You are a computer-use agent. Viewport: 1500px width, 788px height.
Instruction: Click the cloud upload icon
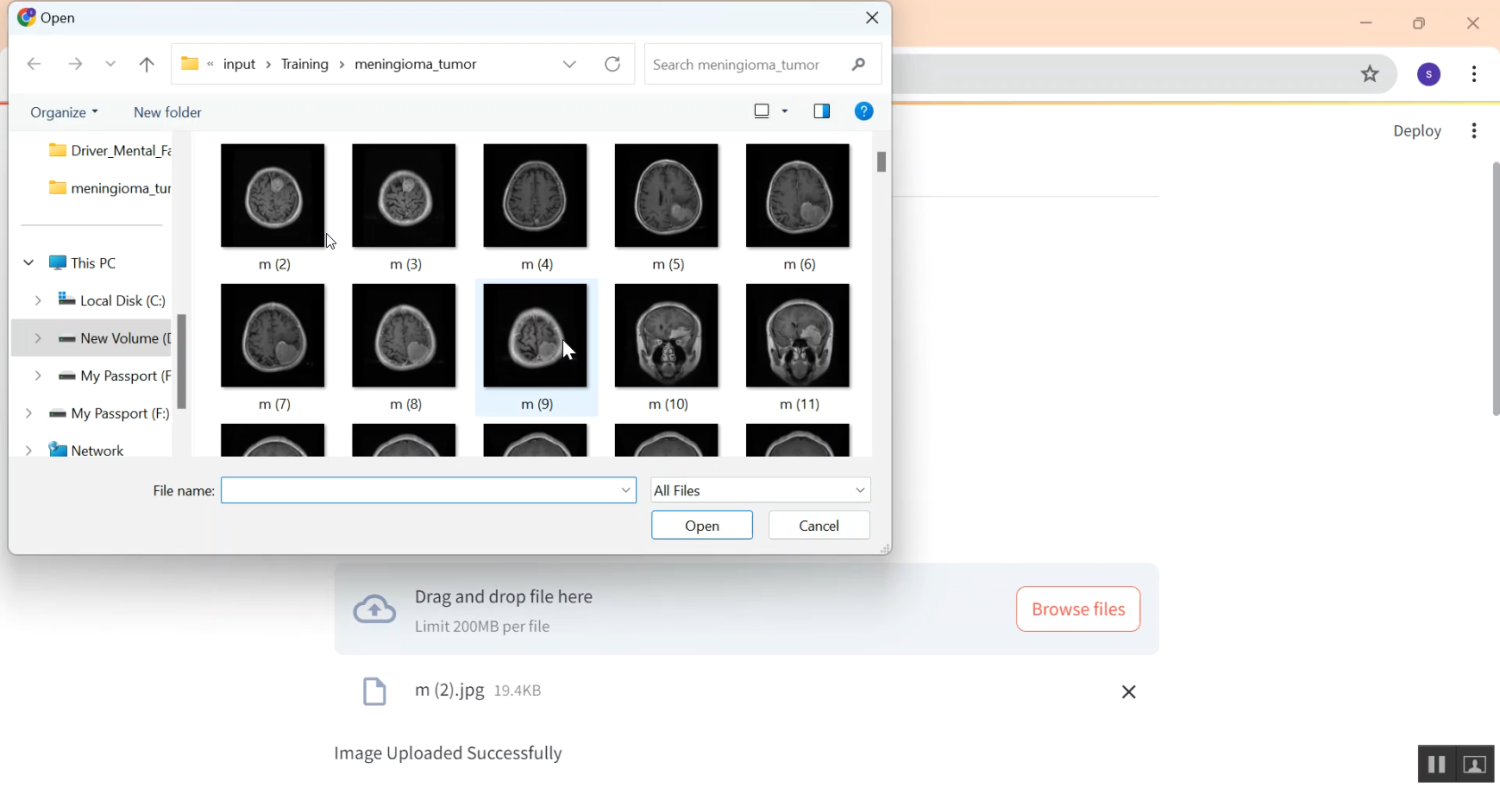click(375, 609)
